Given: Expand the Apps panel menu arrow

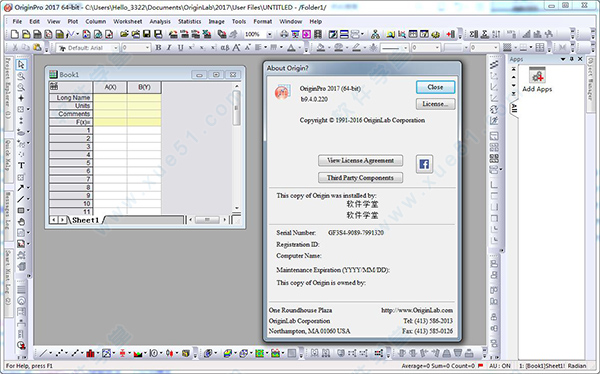Looking at the screenshot, I should click(563, 59).
